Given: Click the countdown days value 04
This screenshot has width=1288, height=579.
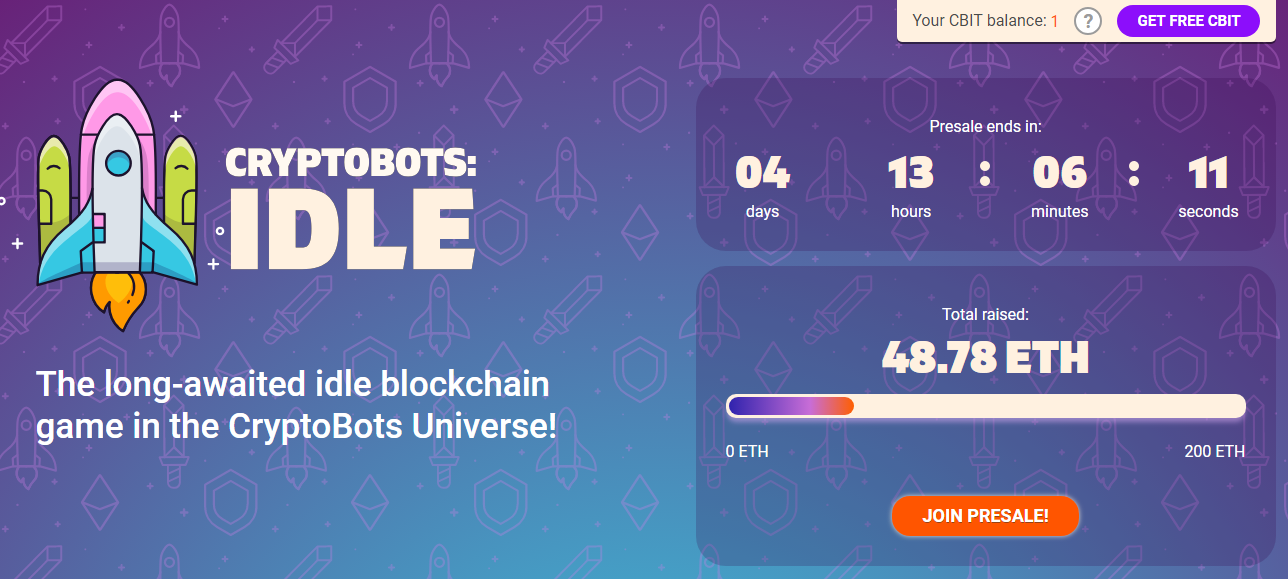Looking at the screenshot, I should coord(762,174).
